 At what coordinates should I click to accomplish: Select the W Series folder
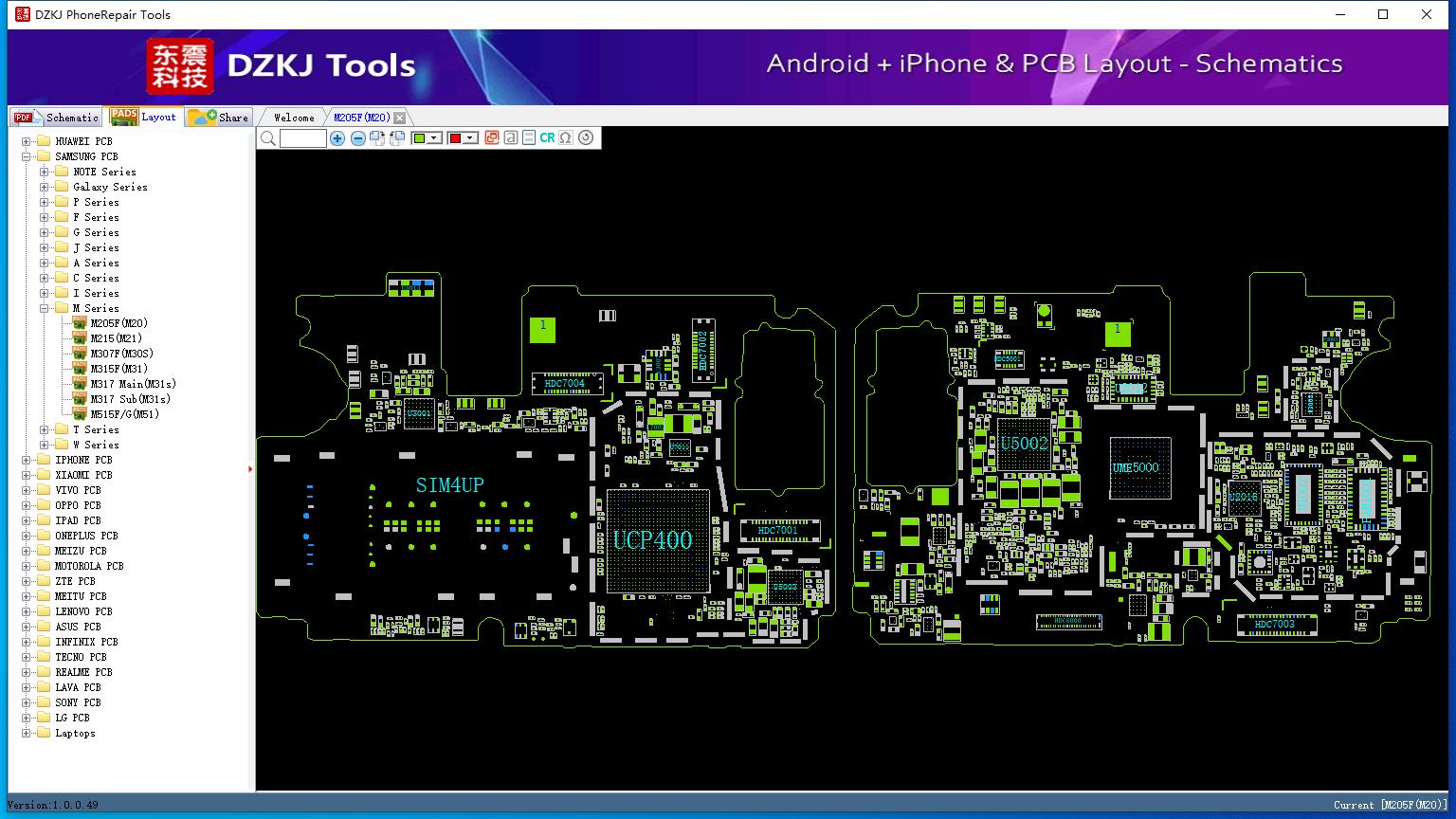(x=96, y=445)
